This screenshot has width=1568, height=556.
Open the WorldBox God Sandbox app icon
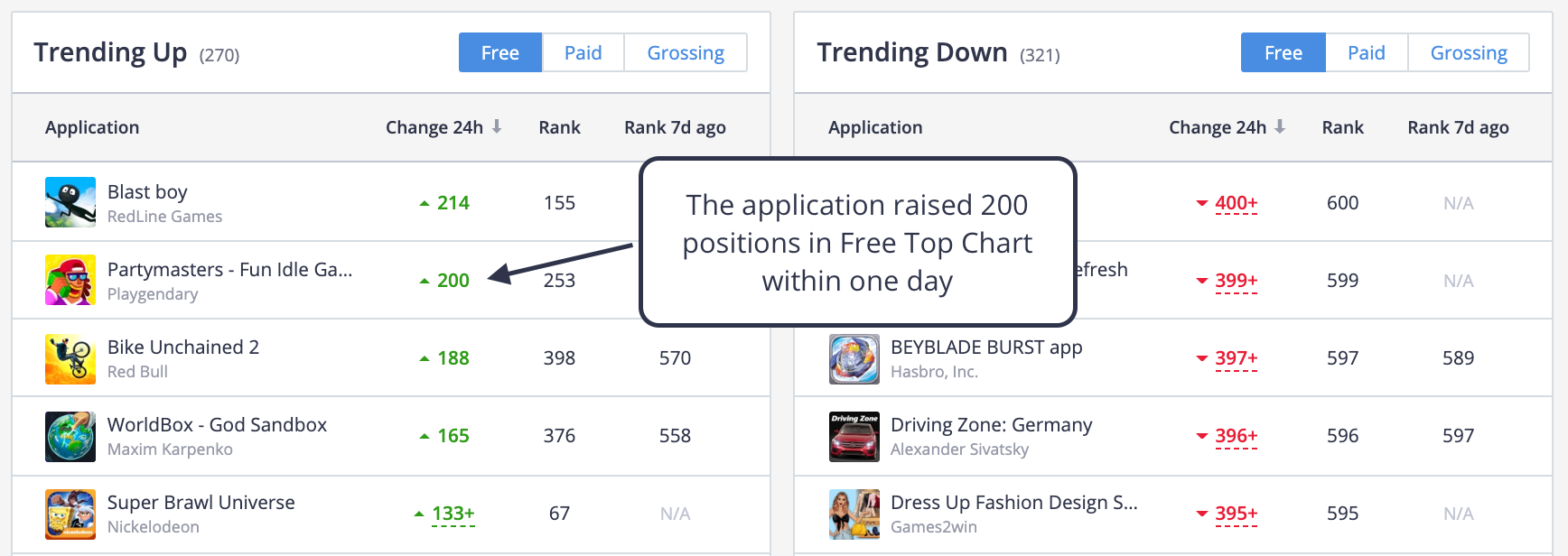70,436
